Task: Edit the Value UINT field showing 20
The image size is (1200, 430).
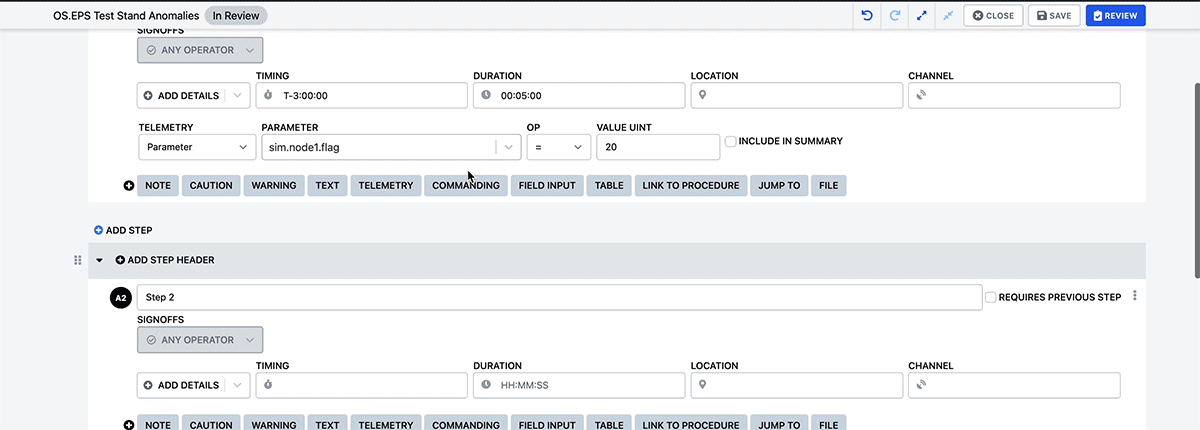Action: pos(658,147)
